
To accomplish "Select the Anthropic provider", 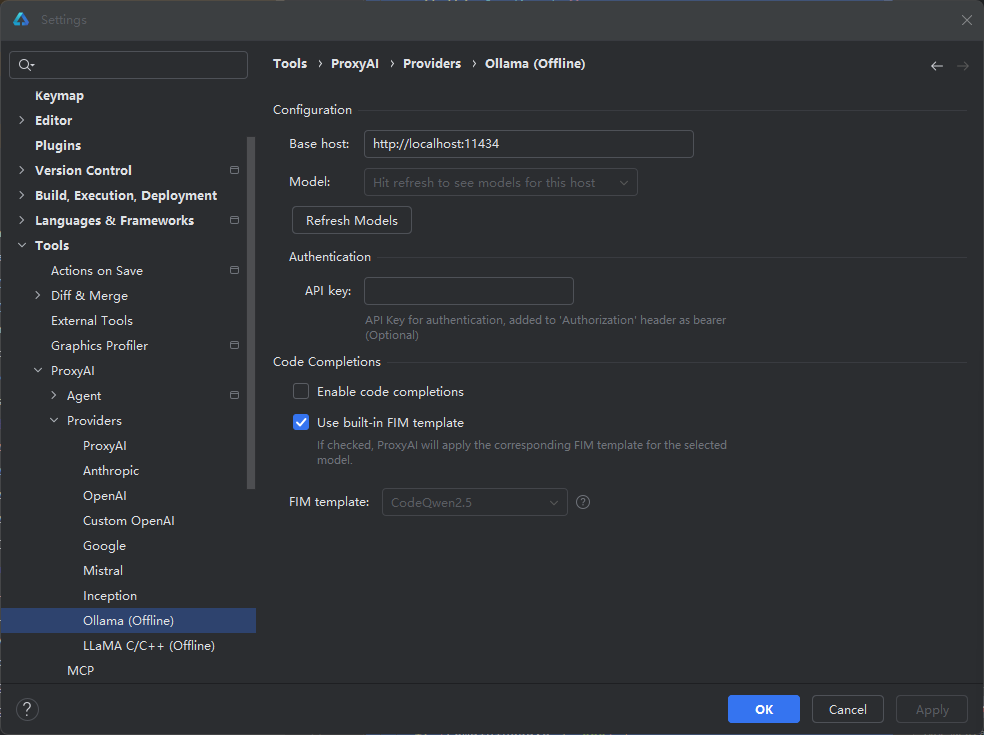I will tap(111, 471).
